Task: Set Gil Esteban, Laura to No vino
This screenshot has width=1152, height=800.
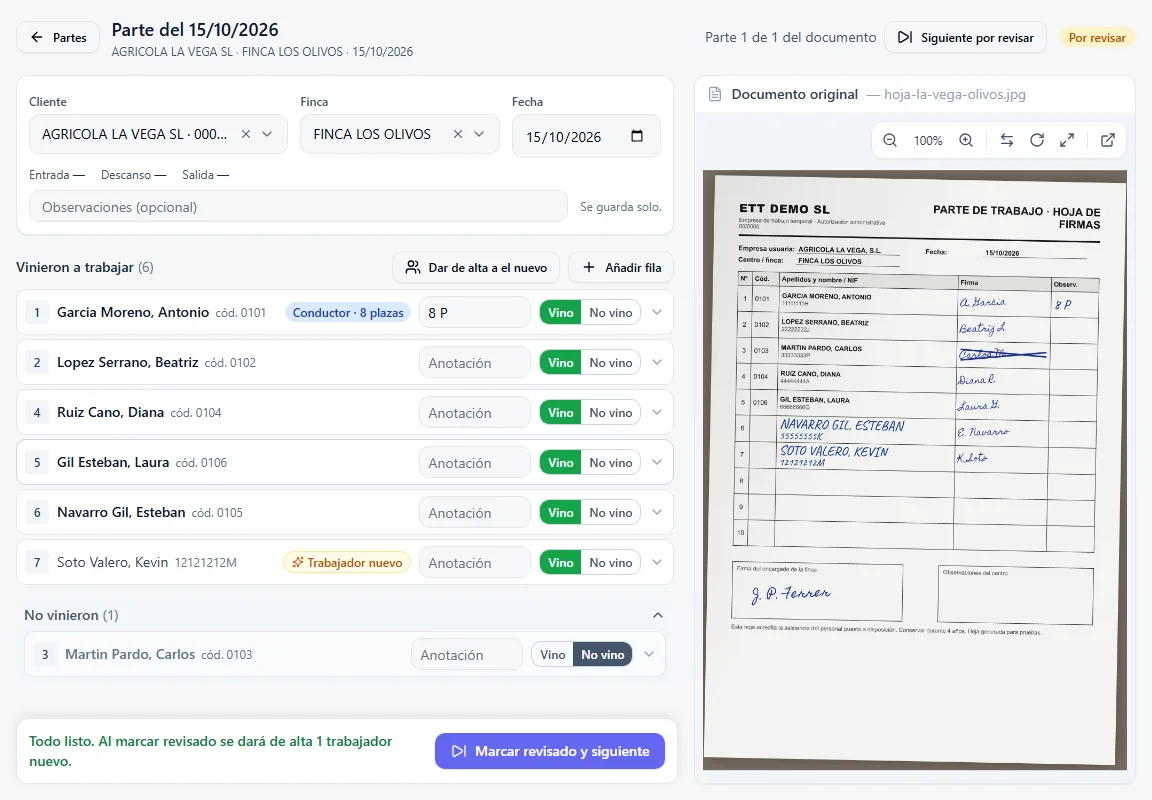Action: pos(611,462)
